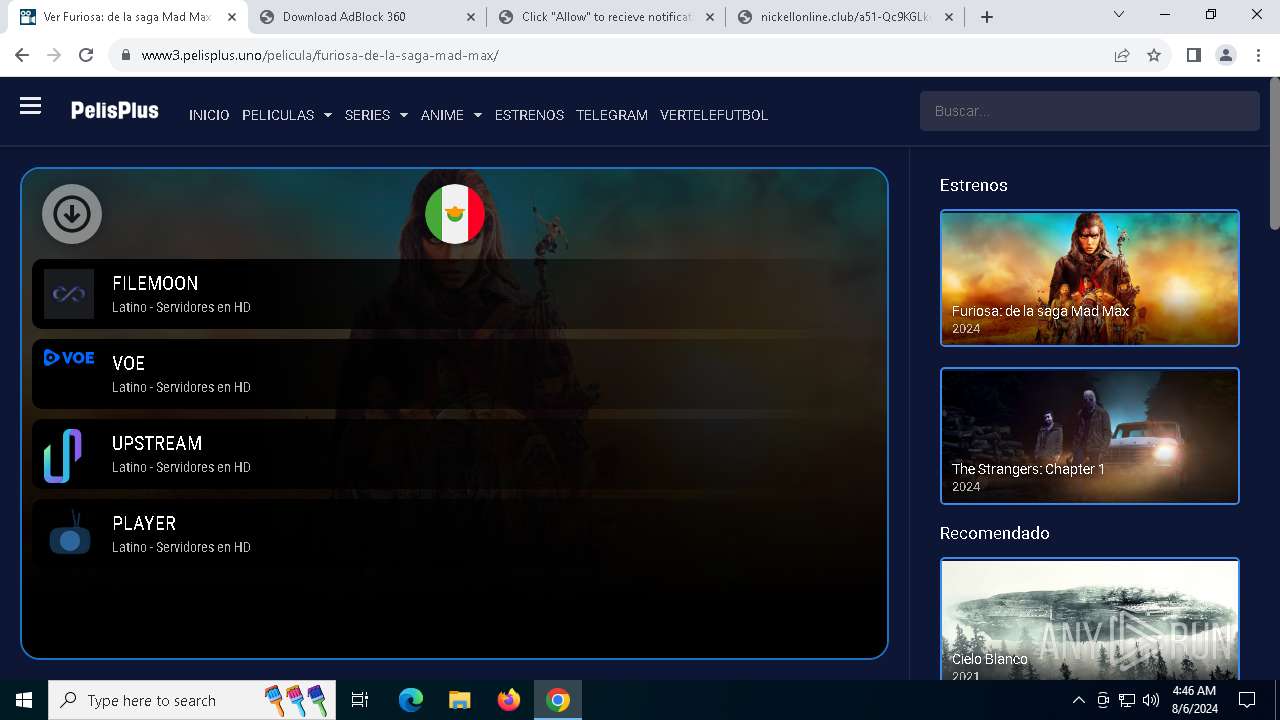The height and width of the screenshot is (720, 1280).
Task: Show hidden system tray icons
Action: [1078, 700]
